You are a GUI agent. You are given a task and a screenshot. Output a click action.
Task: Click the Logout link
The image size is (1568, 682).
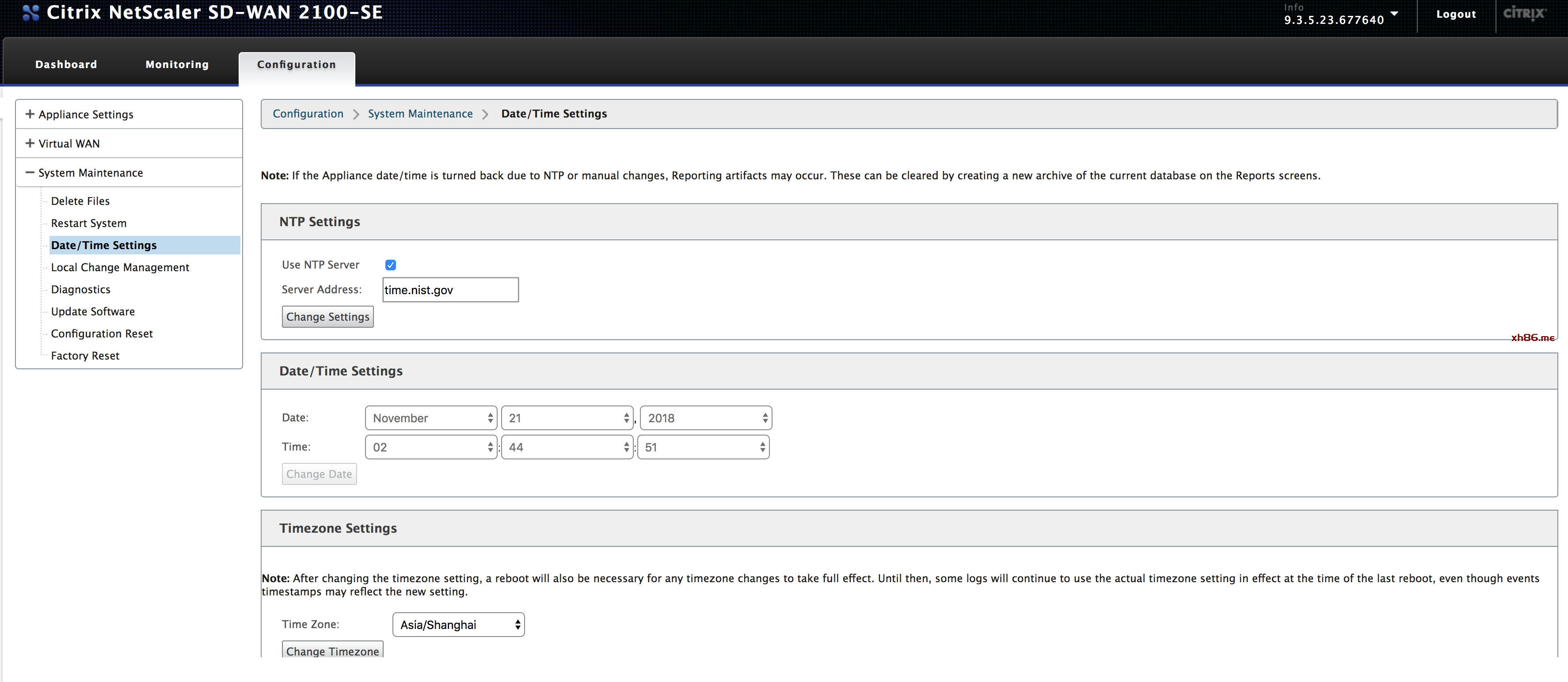[1456, 14]
